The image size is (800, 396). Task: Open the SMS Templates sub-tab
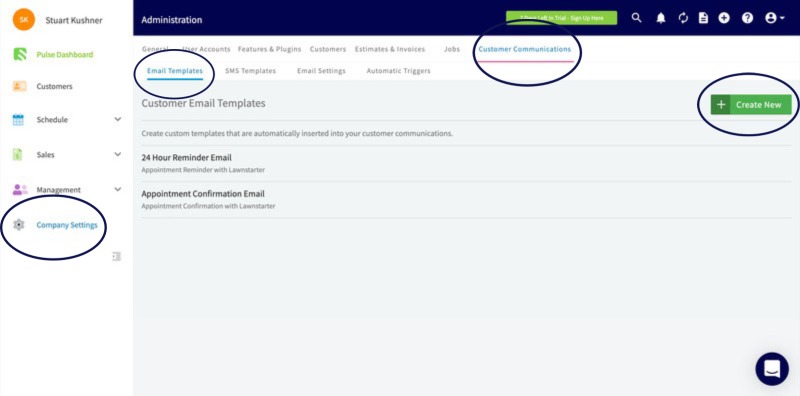click(x=251, y=71)
